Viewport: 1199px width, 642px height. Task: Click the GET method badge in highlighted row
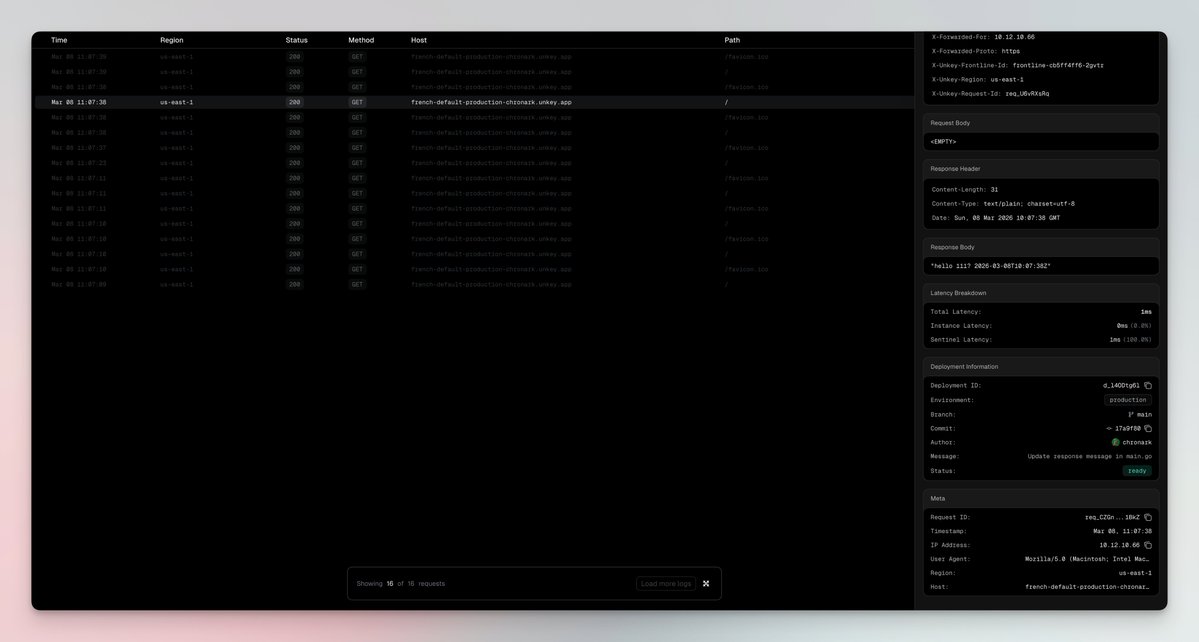(x=357, y=102)
